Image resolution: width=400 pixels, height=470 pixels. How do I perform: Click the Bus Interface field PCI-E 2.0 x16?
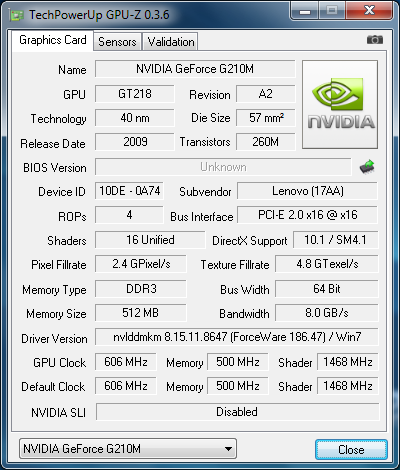(x=308, y=215)
